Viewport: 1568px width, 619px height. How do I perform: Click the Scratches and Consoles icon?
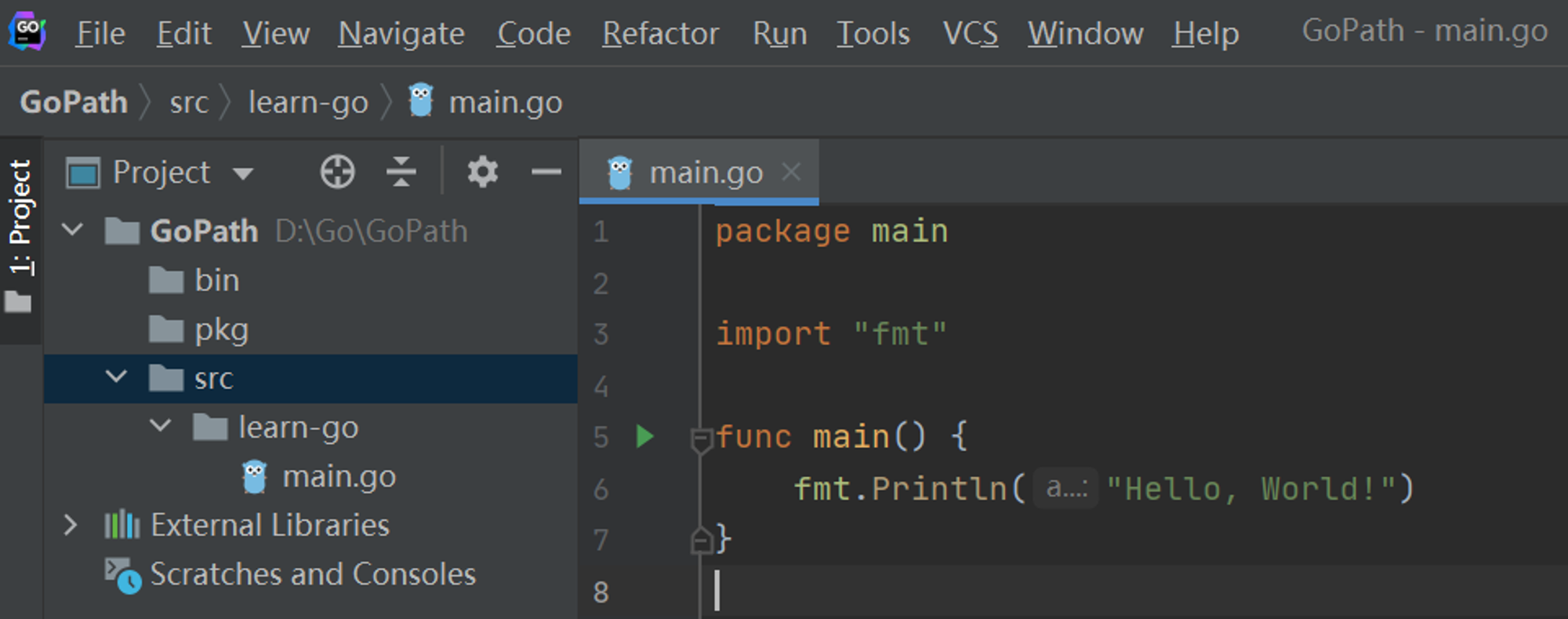point(123,575)
